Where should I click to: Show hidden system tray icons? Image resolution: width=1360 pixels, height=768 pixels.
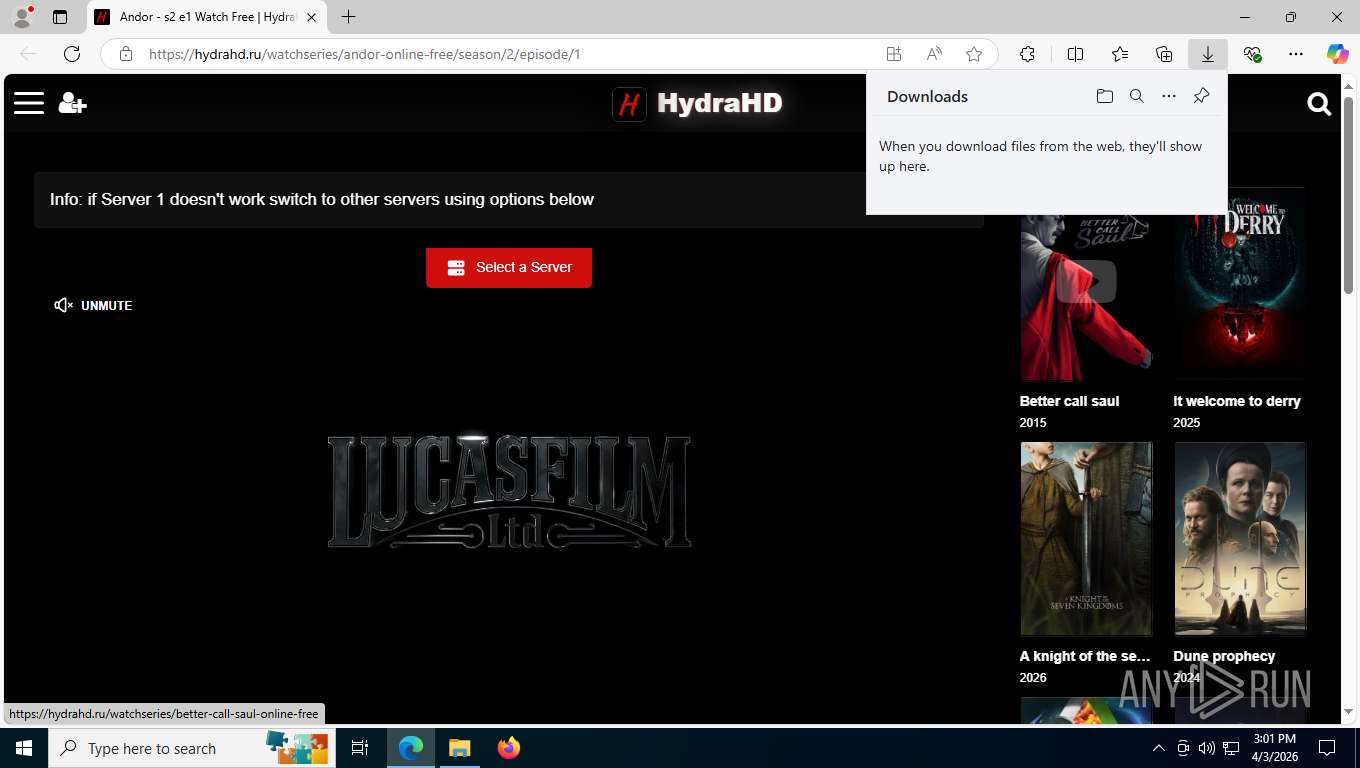click(1158, 748)
